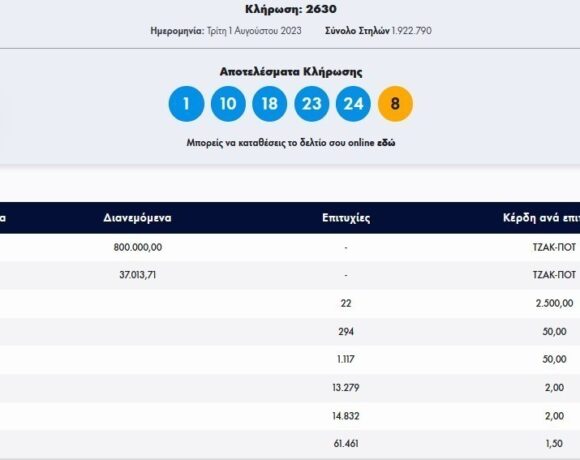Click the prize amount 1,50
This screenshot has height=460, width=580.
click(554, 443)
